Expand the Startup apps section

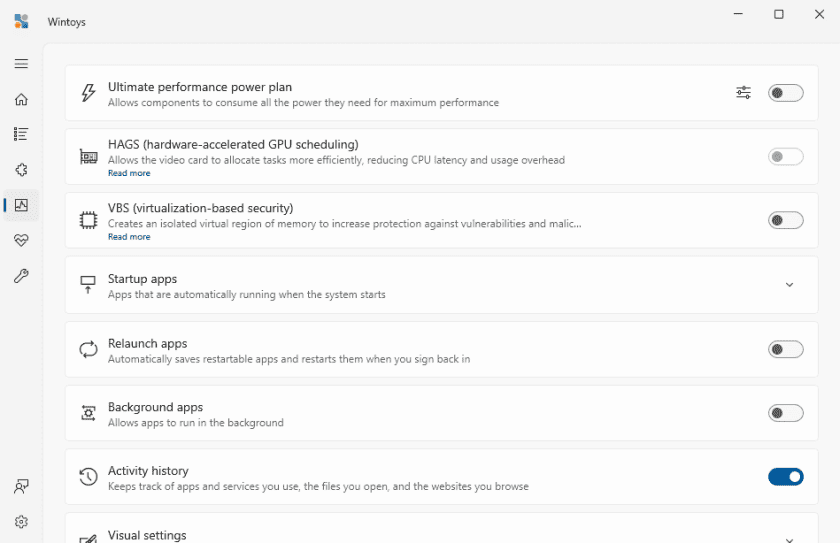point(789,285)
